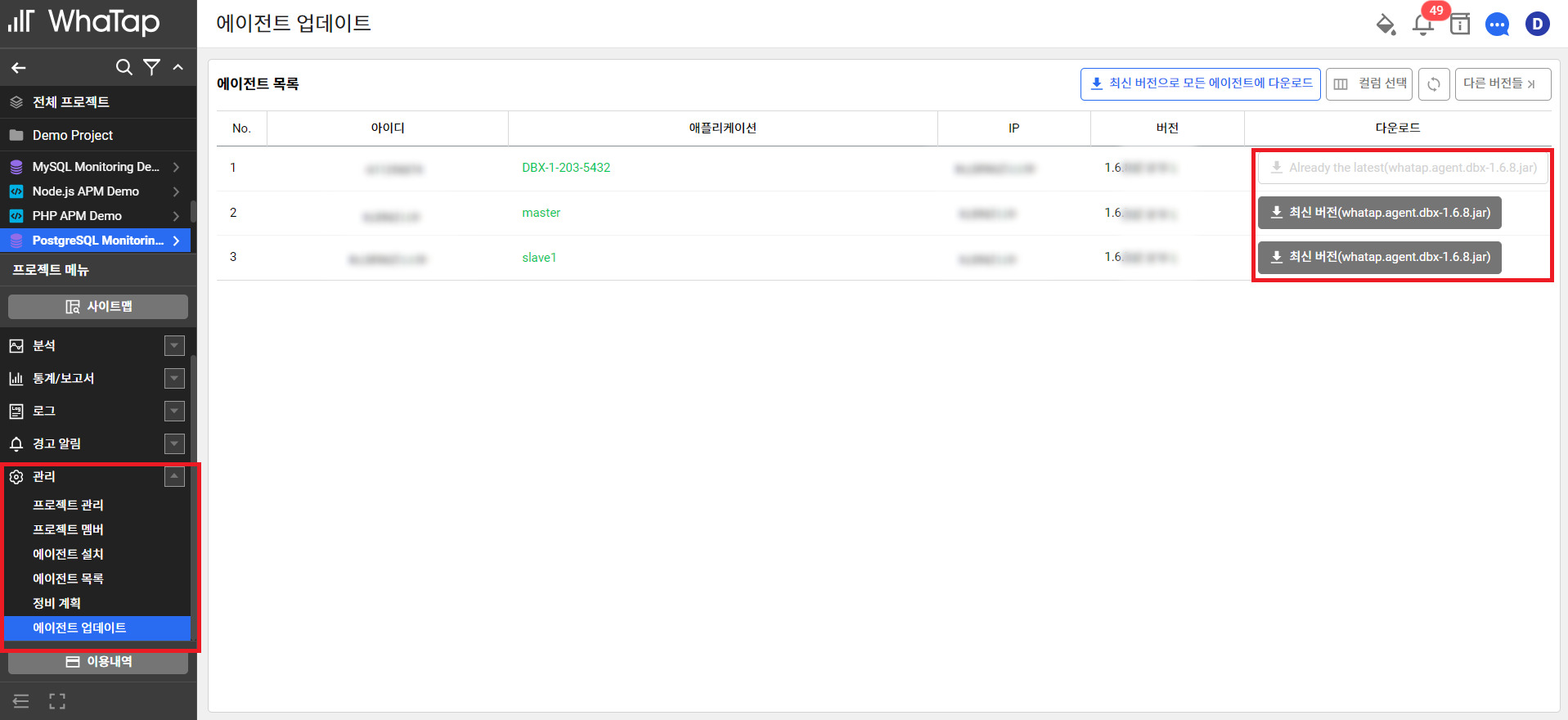The height and width of the screenshot is (720, 1568).
Task: Expand the 통계/보고서 menu arrow
Action: tap(174, 379)
